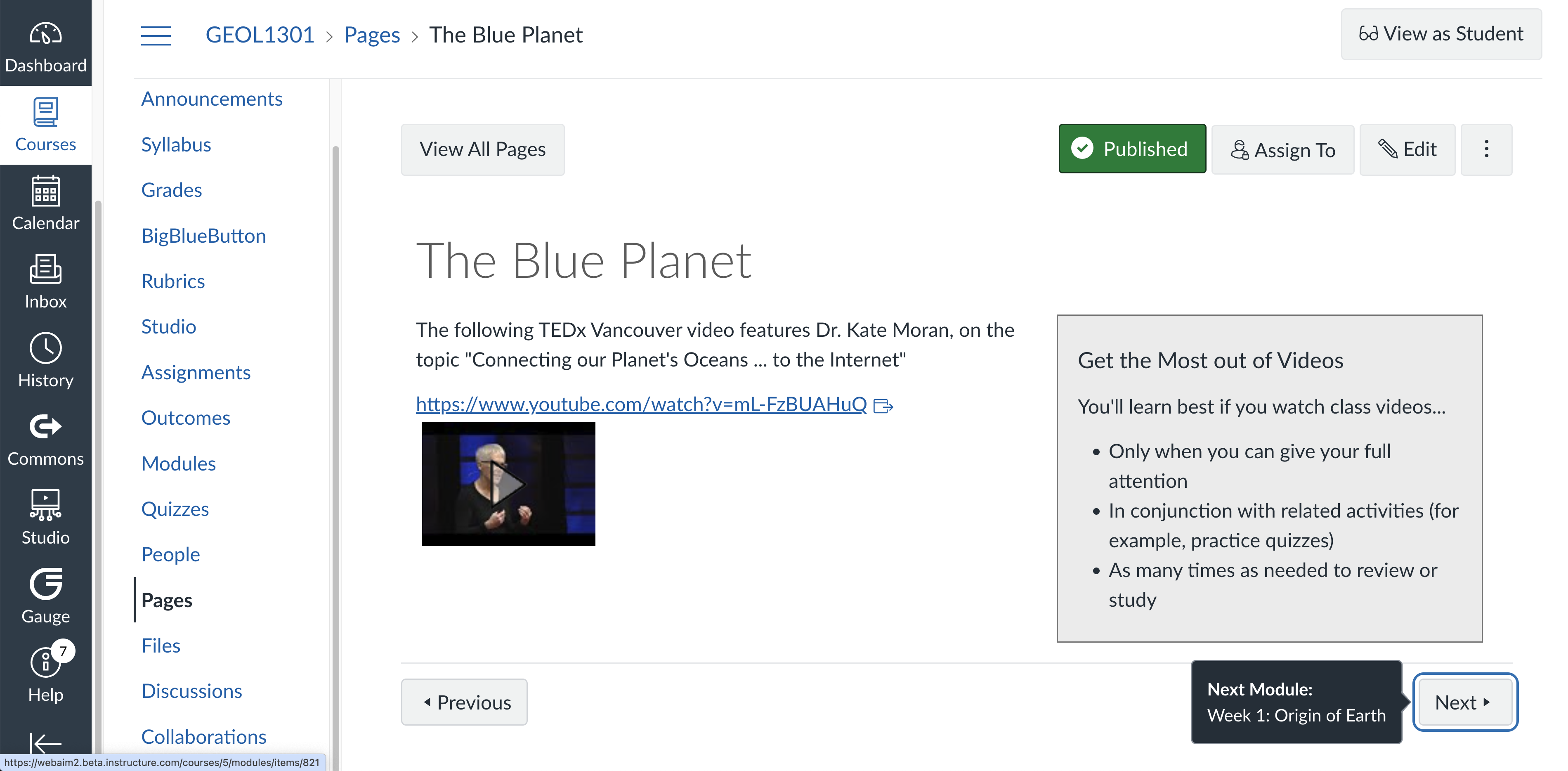This screenshot has height=771, width=1568.
Task: Click the View All Pages button
Action: coord(483,149)
